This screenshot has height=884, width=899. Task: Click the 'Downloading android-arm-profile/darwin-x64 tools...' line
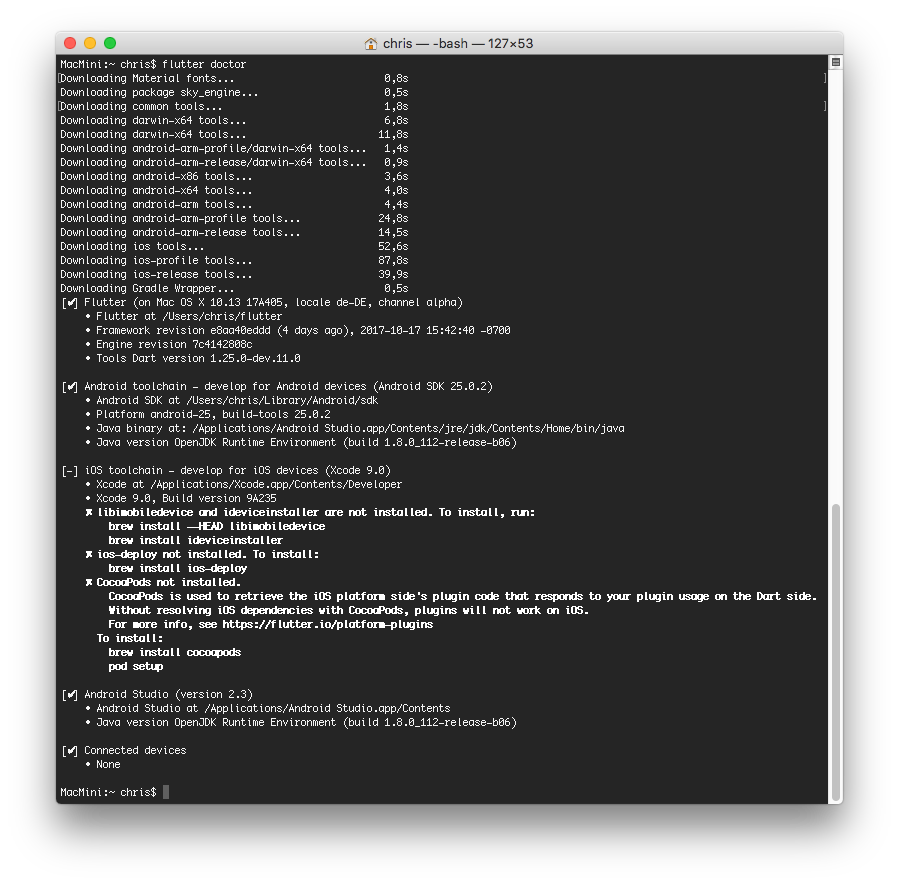234,148
